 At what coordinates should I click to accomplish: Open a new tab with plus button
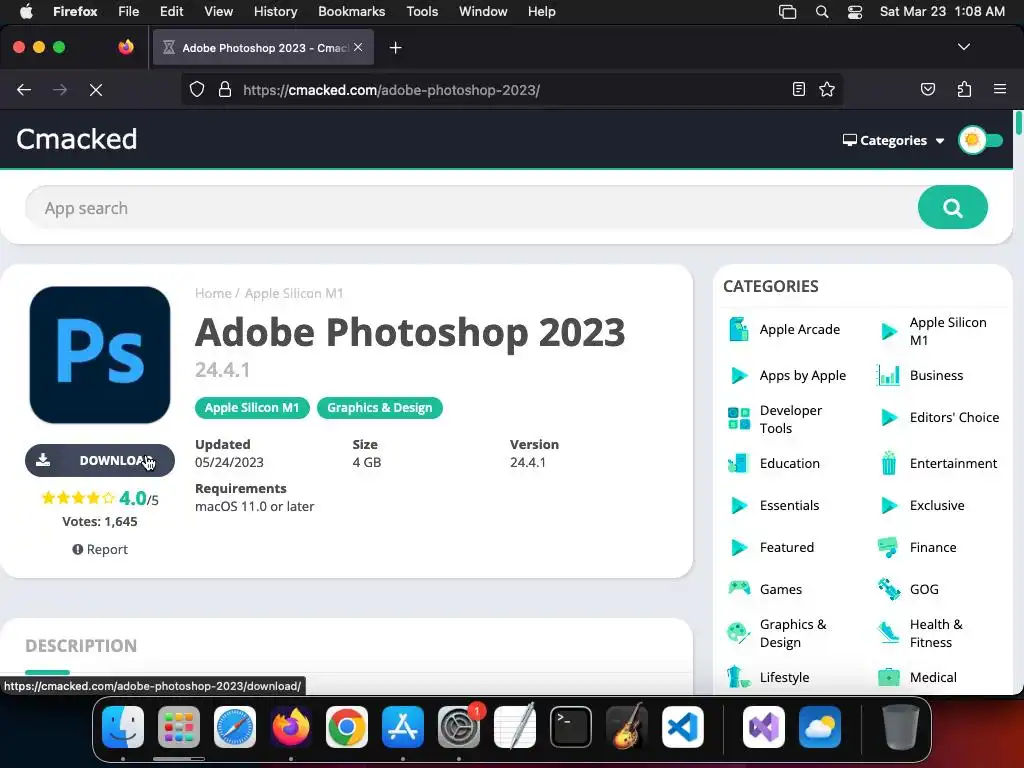point(395,48)
